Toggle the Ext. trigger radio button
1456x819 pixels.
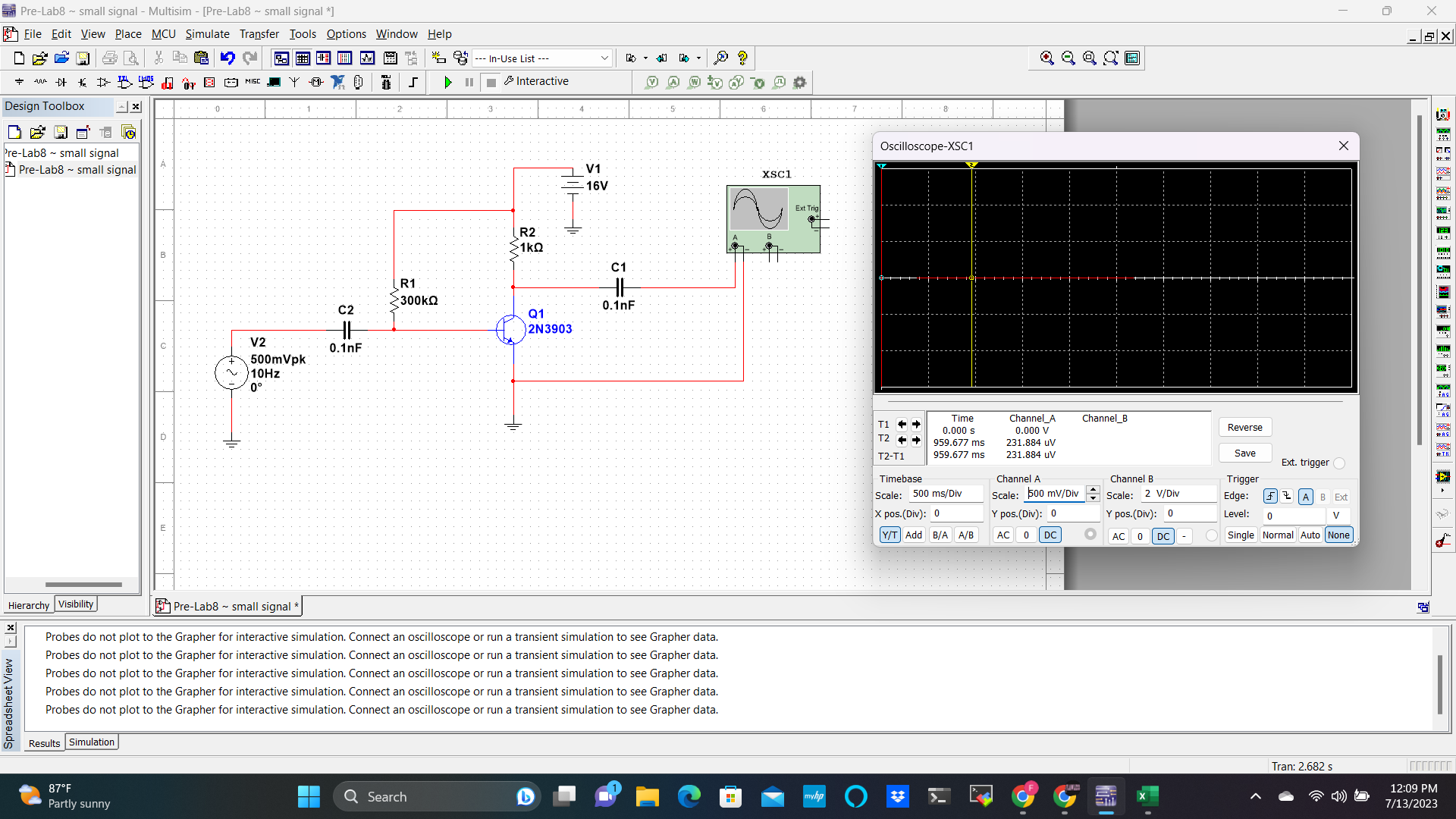click(1339, 463)
